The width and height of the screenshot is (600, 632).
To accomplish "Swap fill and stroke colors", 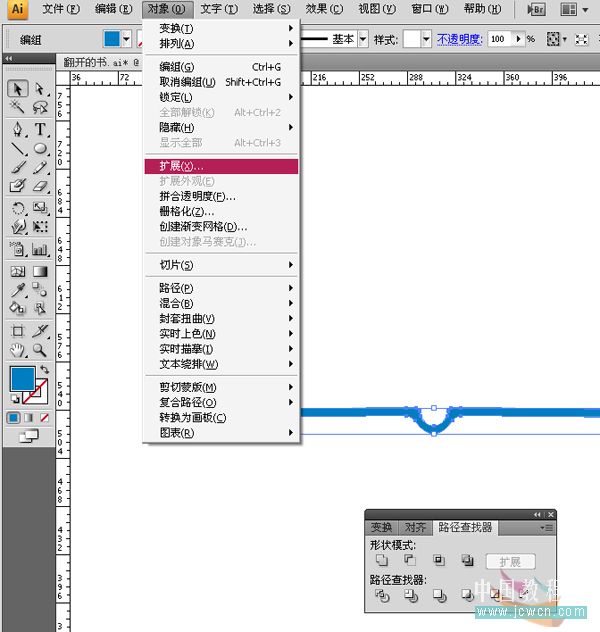I will [x=44, y=369].
